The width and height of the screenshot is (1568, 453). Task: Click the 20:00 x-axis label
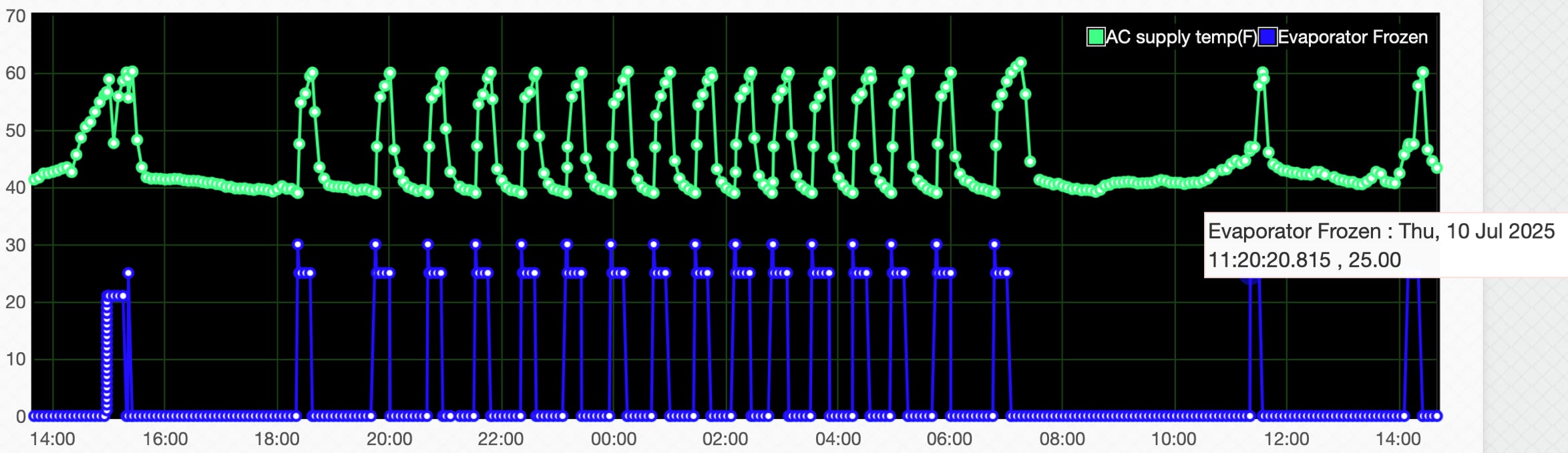389,439
